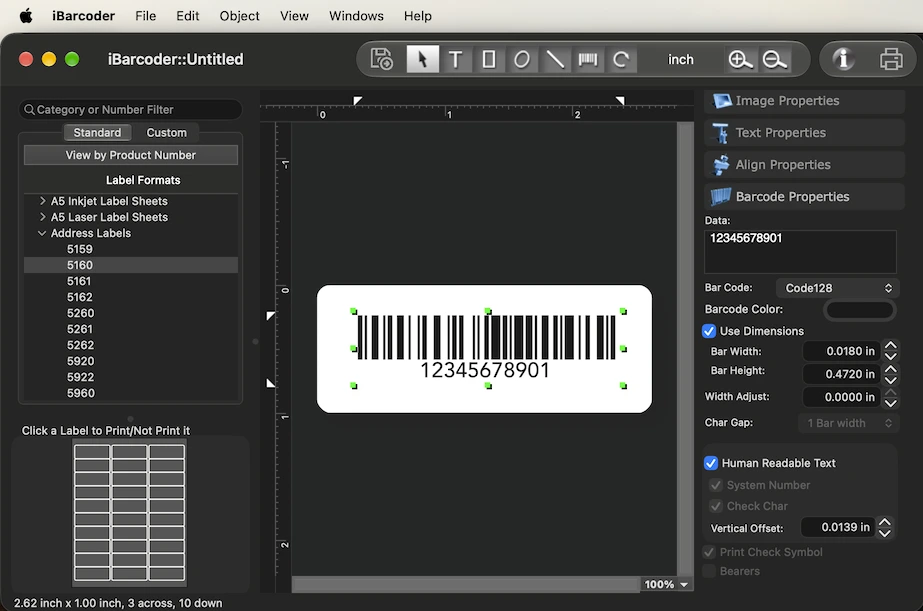Click the zoom in magnifier

tap(740, 59)
